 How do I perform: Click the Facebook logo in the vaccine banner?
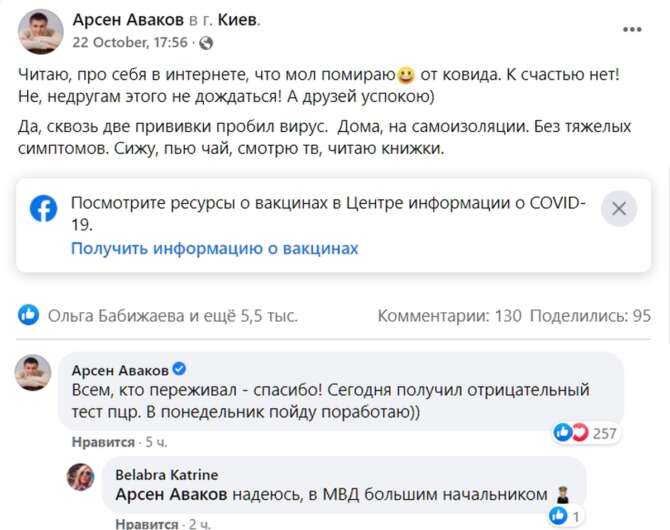[x=43, y=209]
